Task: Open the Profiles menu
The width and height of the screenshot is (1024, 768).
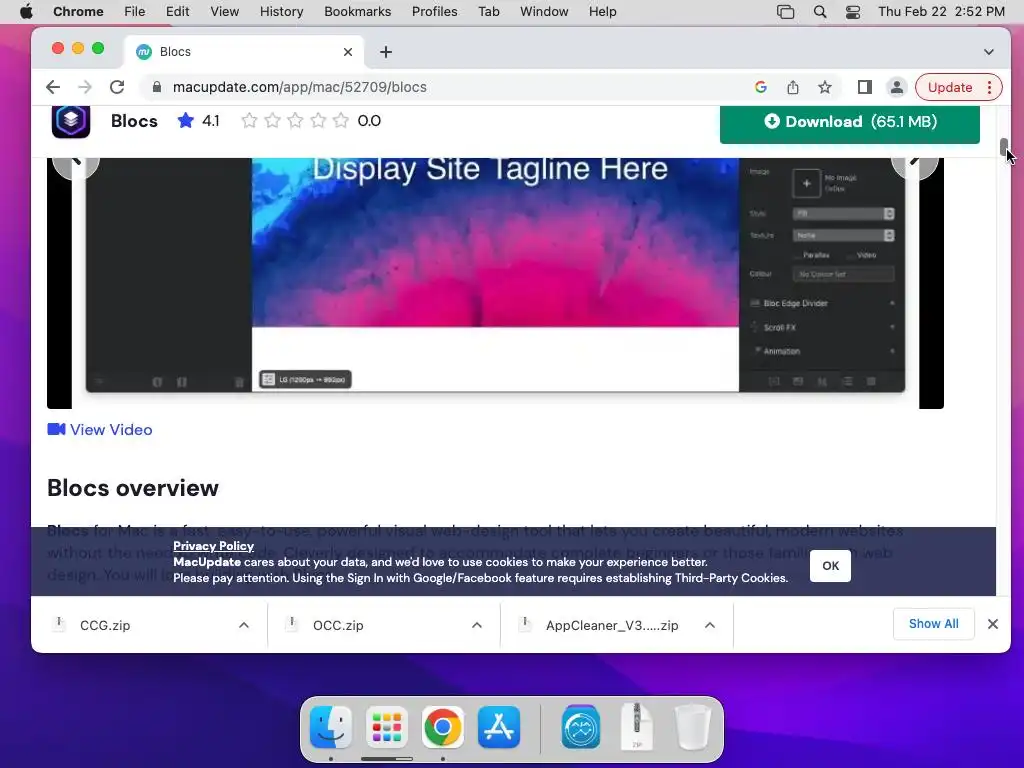Action: (434, 12)
